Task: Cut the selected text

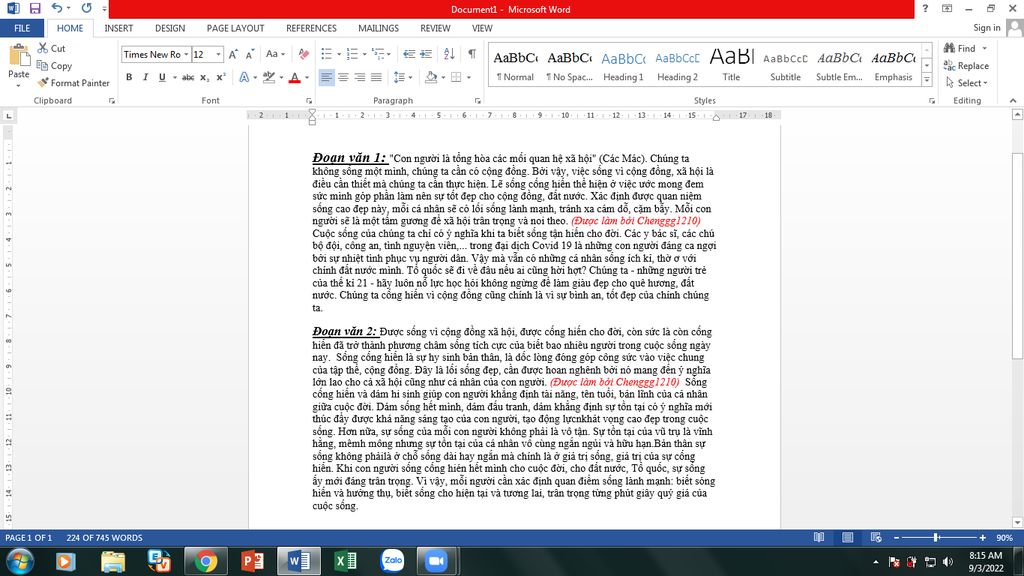Action: point(52,48)
